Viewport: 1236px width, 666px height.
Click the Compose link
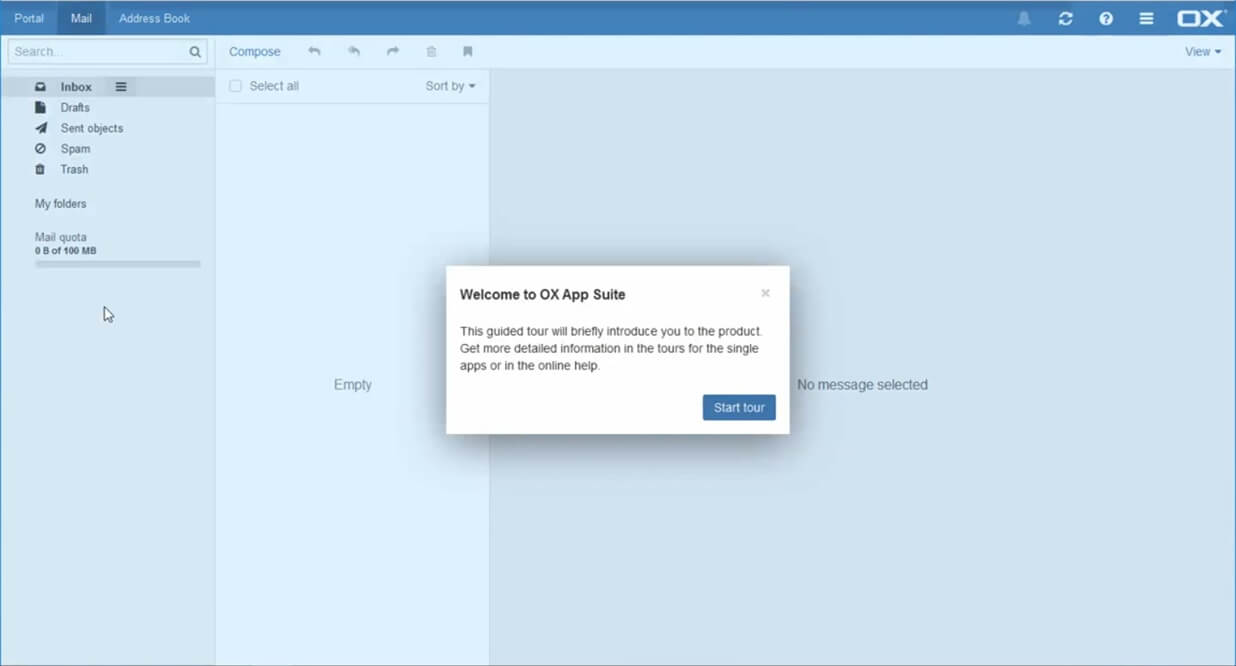tap(255, 51)
